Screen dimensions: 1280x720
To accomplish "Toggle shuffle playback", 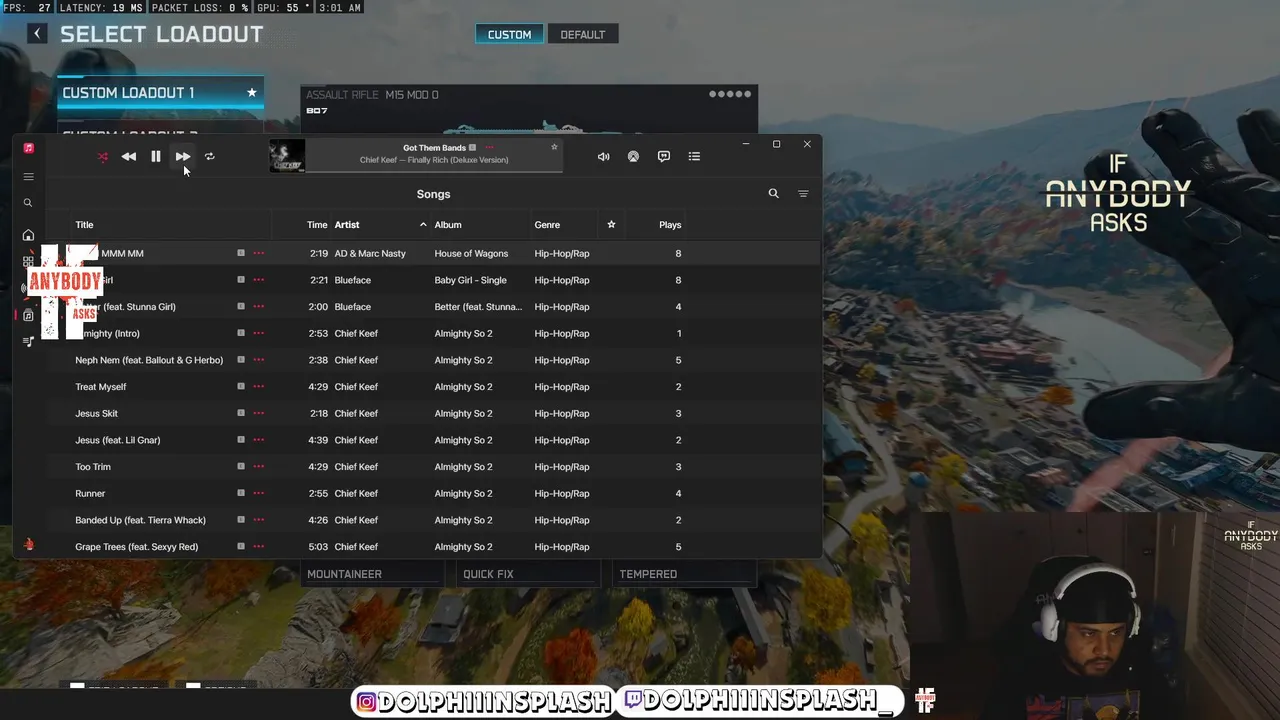I will pyautogui.click(x=102, y=156).
